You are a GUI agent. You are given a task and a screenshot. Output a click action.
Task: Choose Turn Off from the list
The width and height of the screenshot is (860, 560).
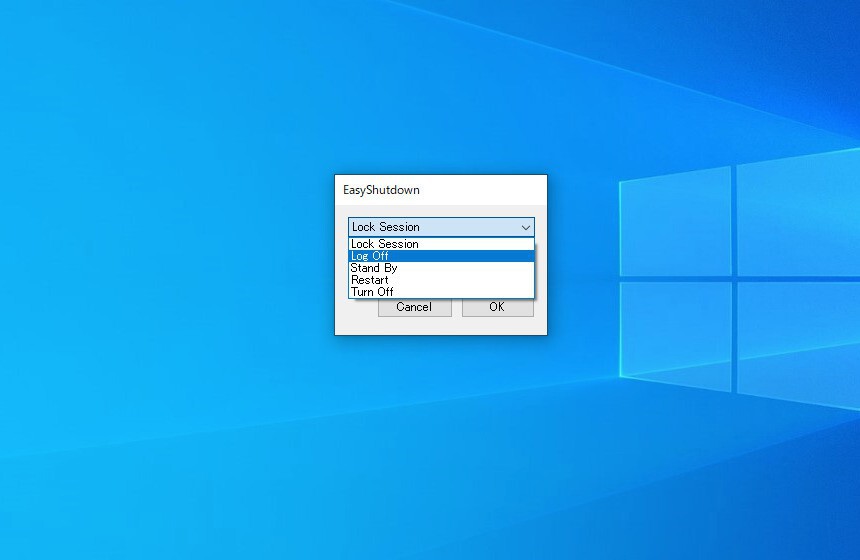click(372, 292)
